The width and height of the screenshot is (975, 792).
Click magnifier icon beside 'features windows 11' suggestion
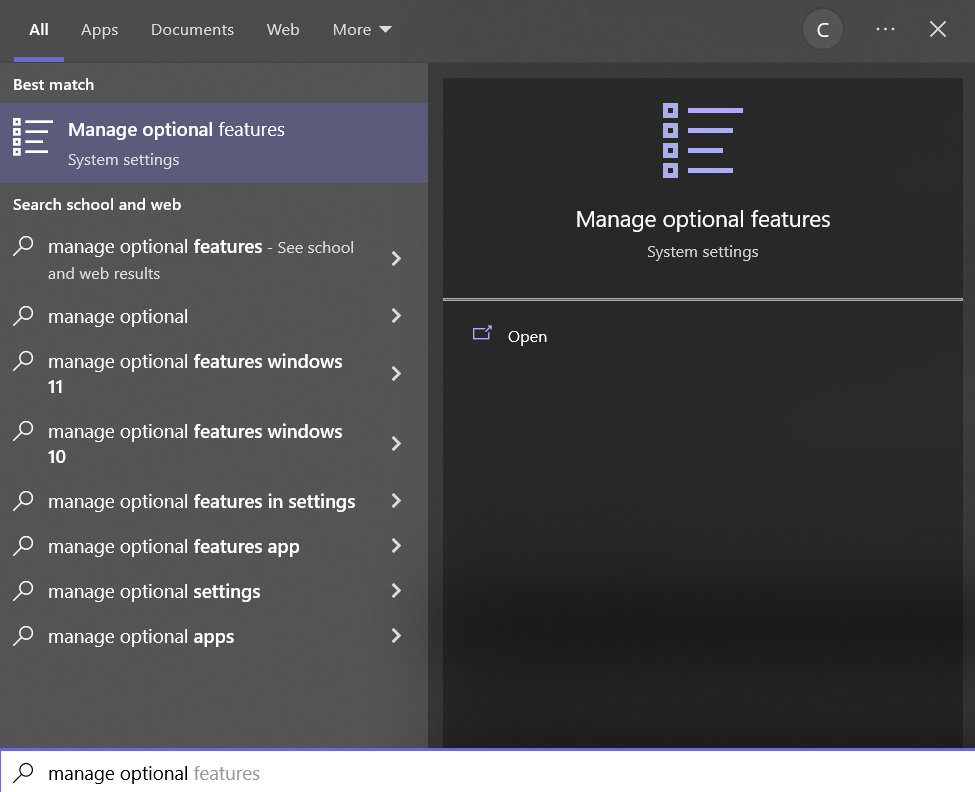pos(24,361)
